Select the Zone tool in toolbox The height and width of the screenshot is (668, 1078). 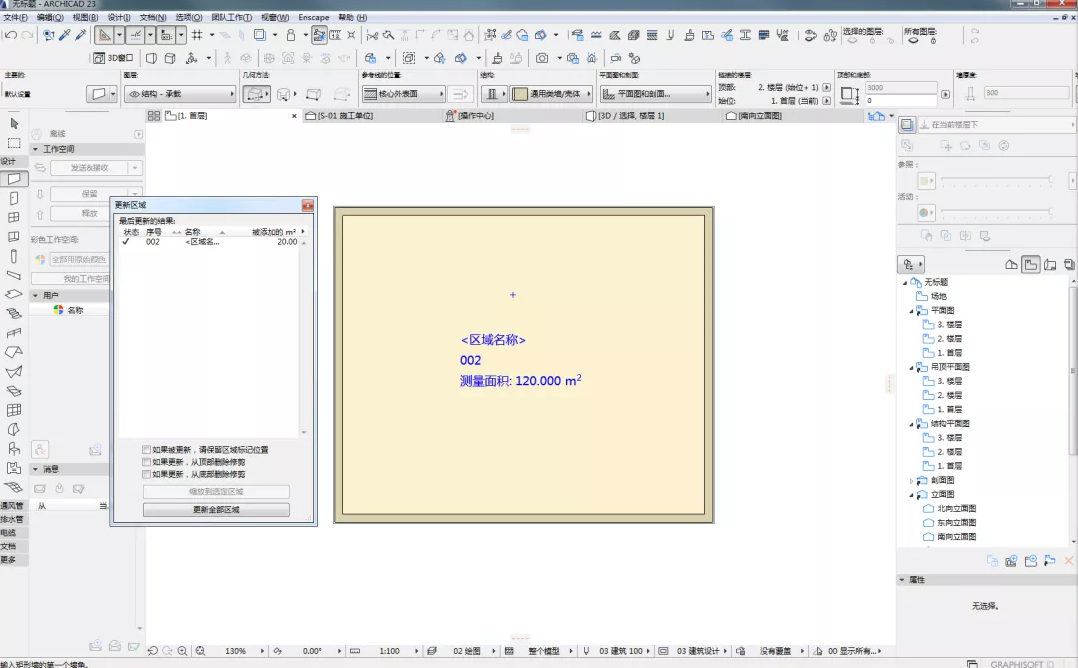(14, 468)
